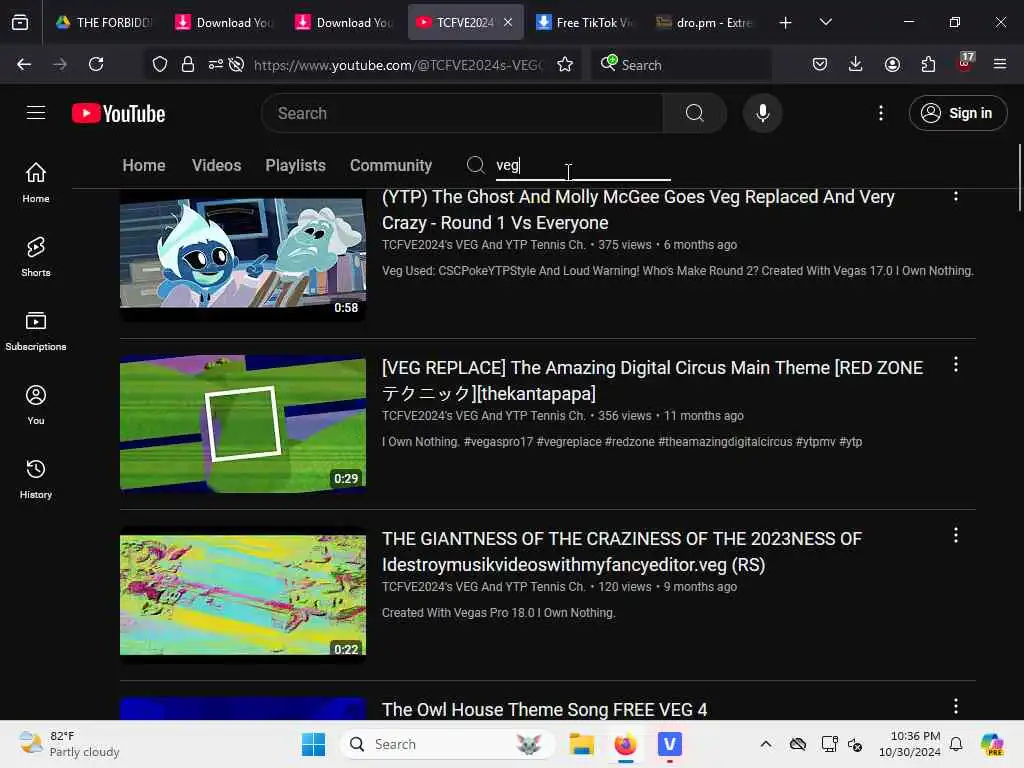The width and height of the screenshot is (1024, 768).
Task: Open History in the sidebar
Action: click(36, 479)
